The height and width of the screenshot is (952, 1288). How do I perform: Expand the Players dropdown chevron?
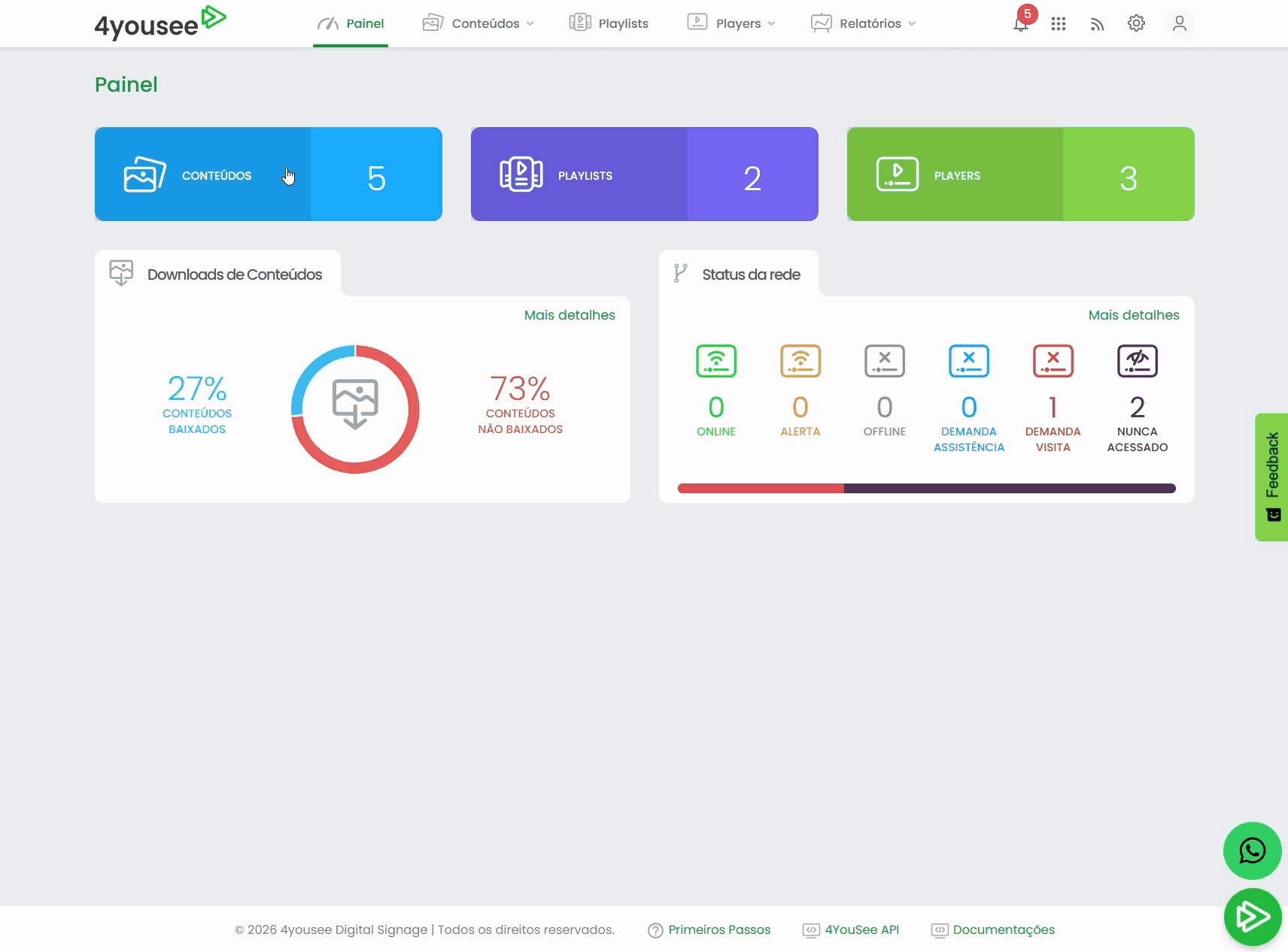click(771, 24)
